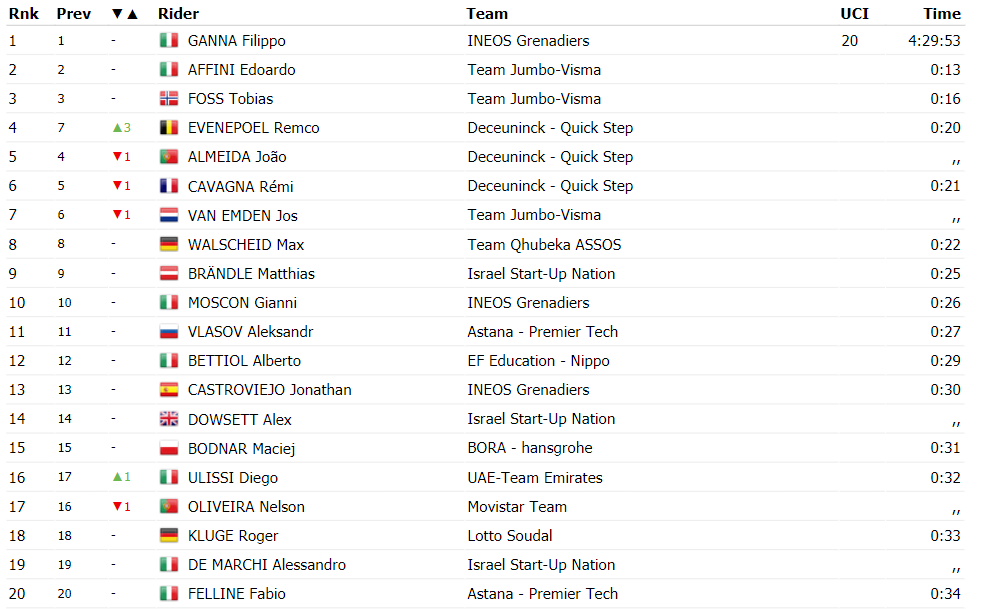The height and width of the screenshot is (609, 983).
Task: Click the Dutch flag beside VAN EMDEN Jos
Action: pos(169,215)
